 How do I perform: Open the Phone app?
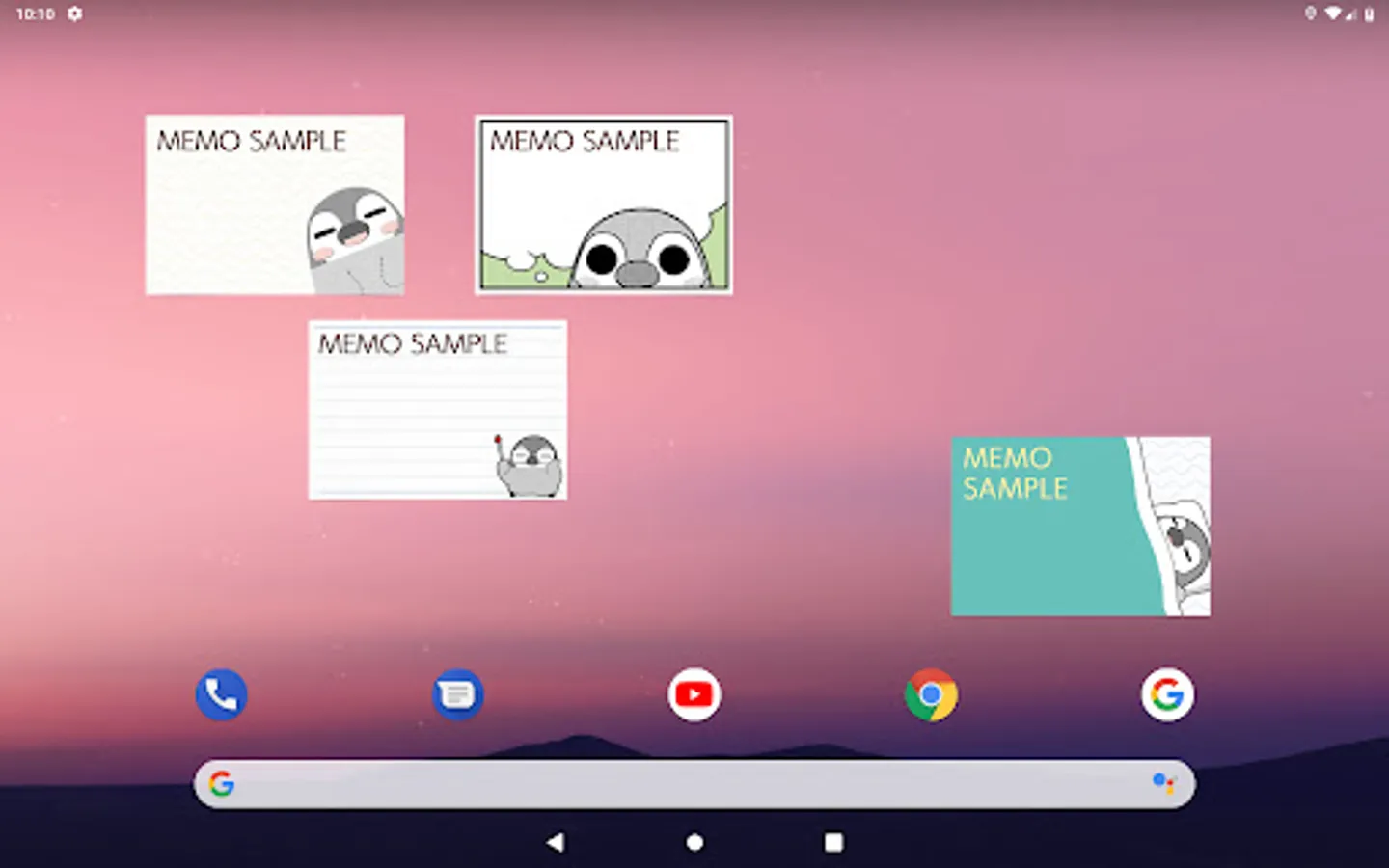pos(221,694)
